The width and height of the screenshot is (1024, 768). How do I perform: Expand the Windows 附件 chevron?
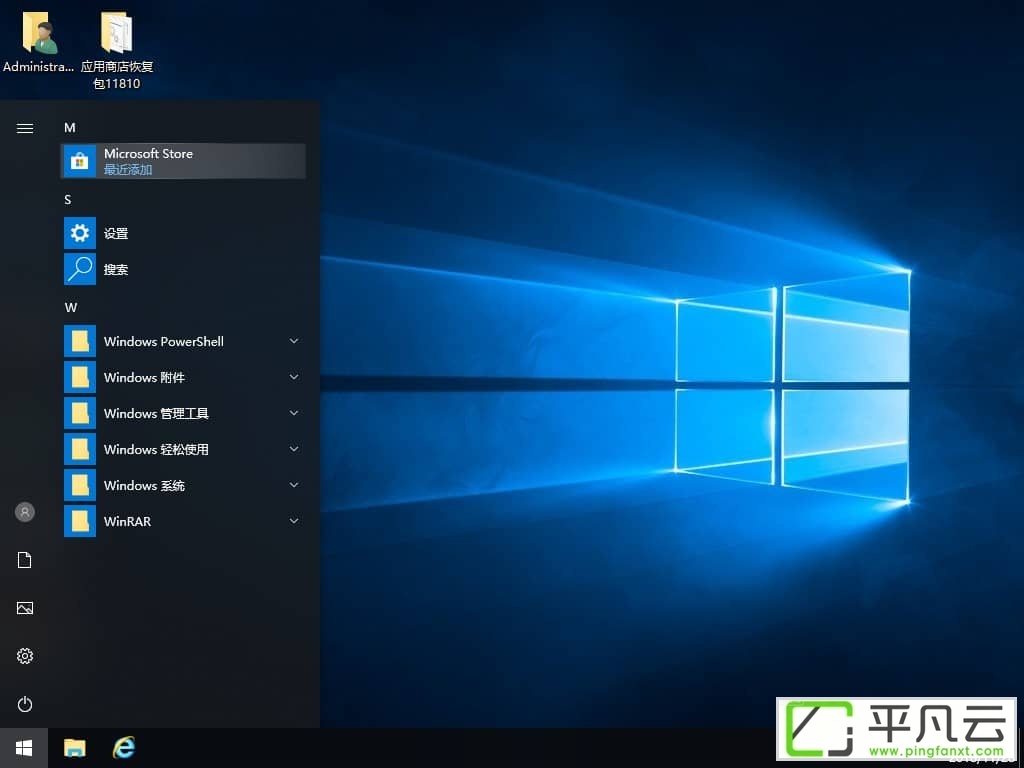pos(294,377)
